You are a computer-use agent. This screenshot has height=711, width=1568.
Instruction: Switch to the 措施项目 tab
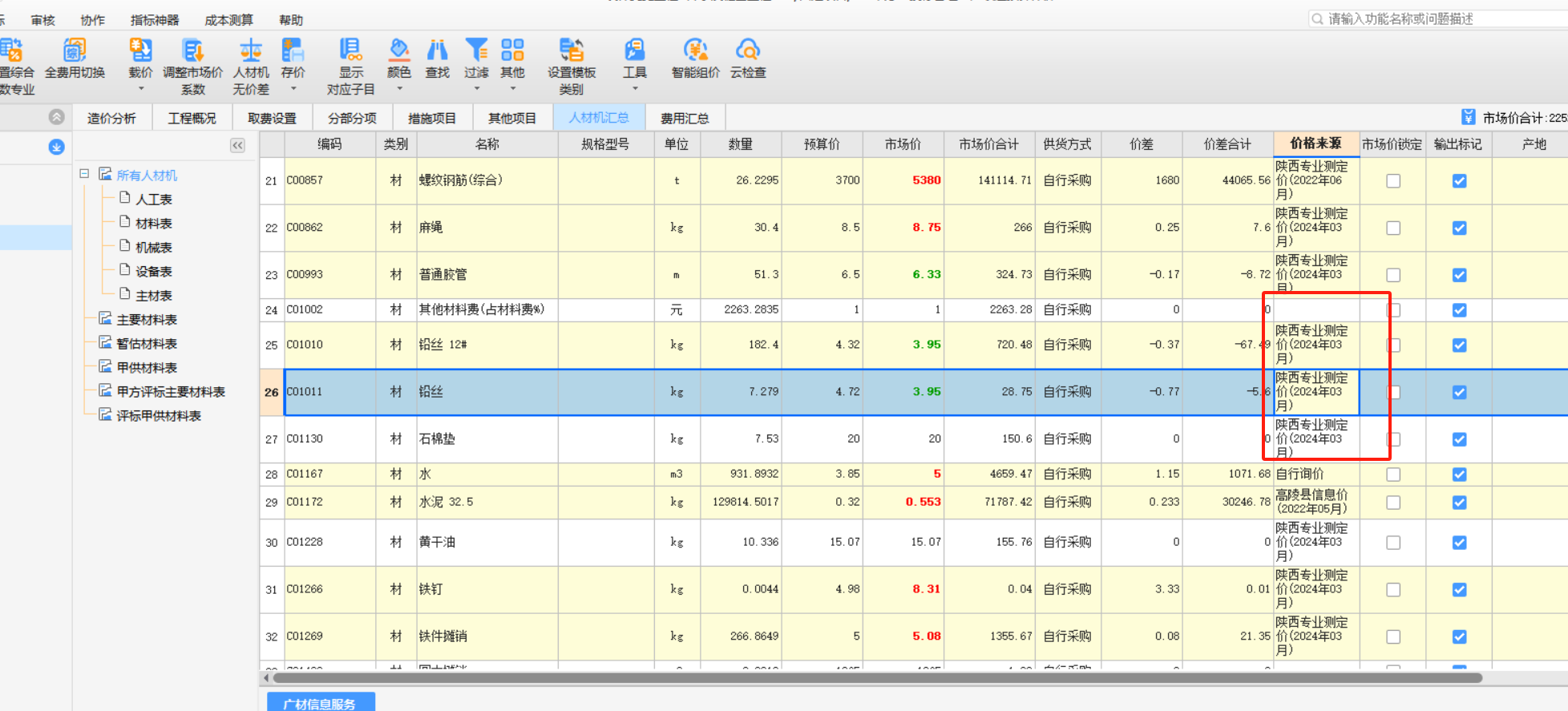pyautogui.click(x=432, y=118)
